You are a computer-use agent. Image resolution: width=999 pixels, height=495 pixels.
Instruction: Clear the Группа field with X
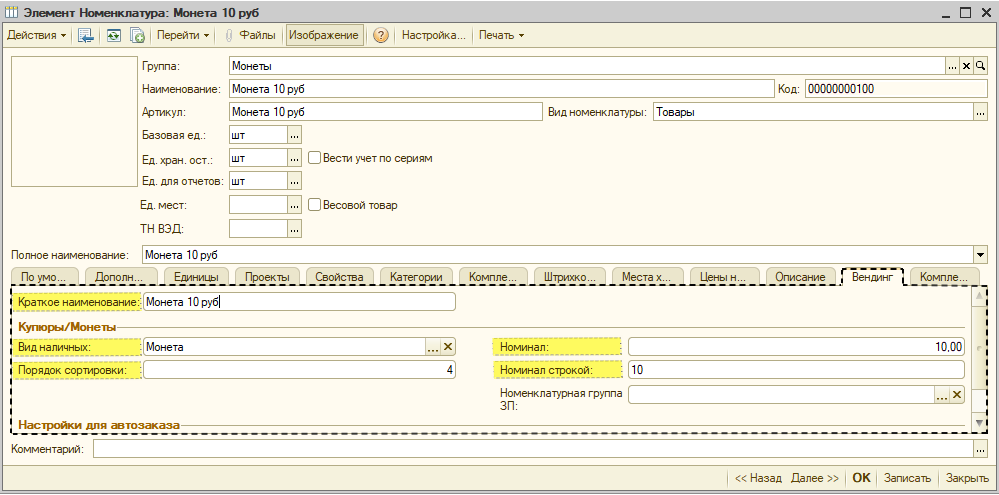point(966,66)
